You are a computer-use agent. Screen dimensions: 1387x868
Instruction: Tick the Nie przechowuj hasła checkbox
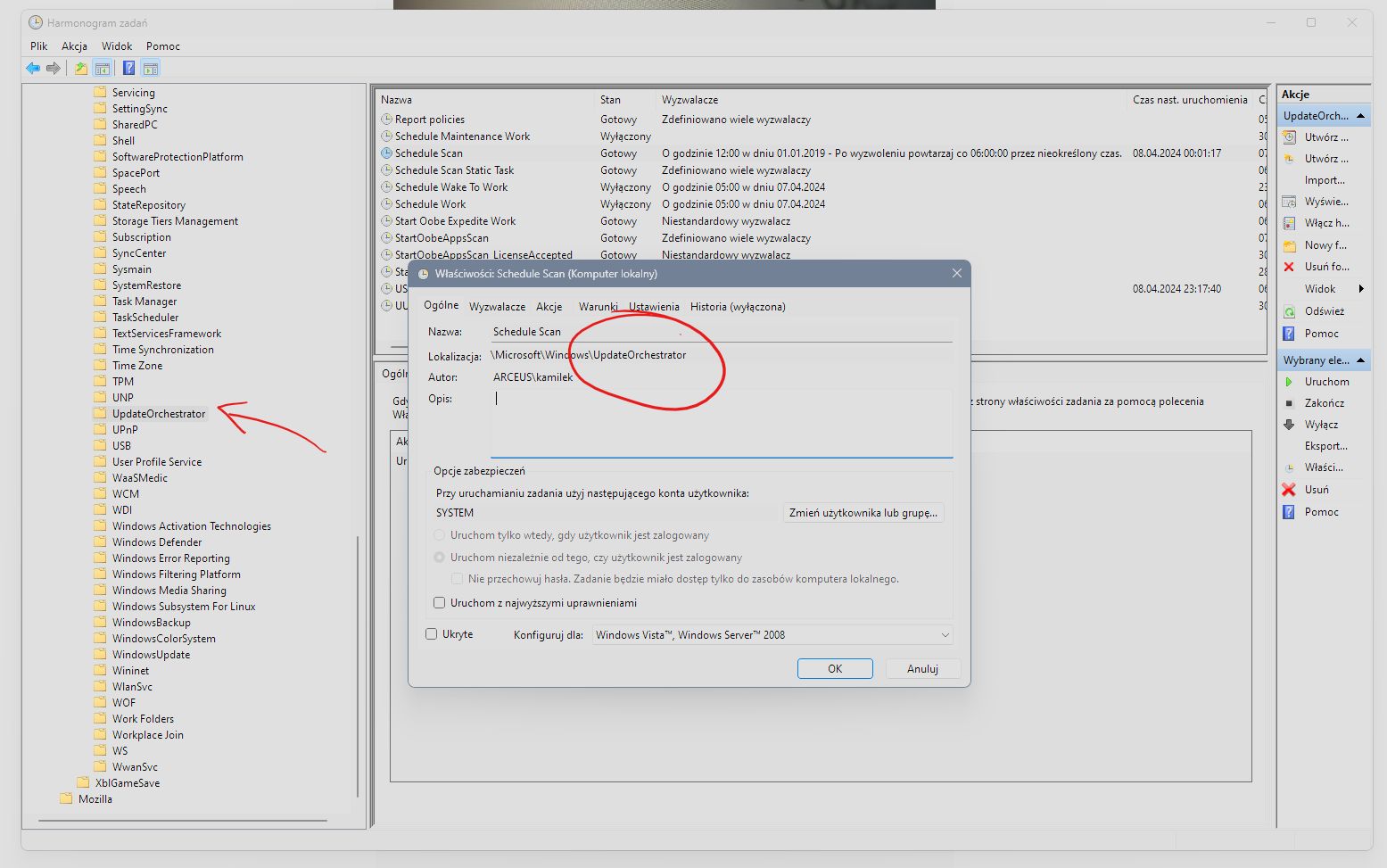pyautogui.click(x=457, y=579)
